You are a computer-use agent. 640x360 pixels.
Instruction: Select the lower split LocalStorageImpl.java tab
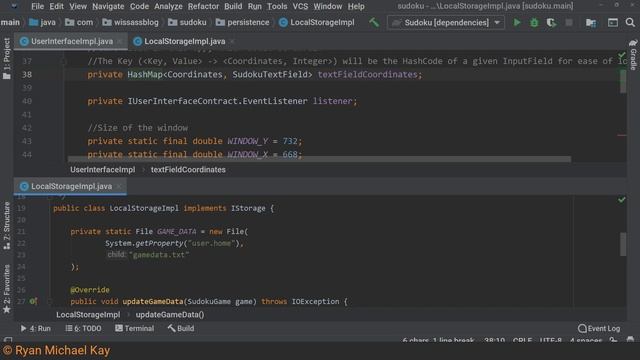pyautogui.click(x=70, y=186)
